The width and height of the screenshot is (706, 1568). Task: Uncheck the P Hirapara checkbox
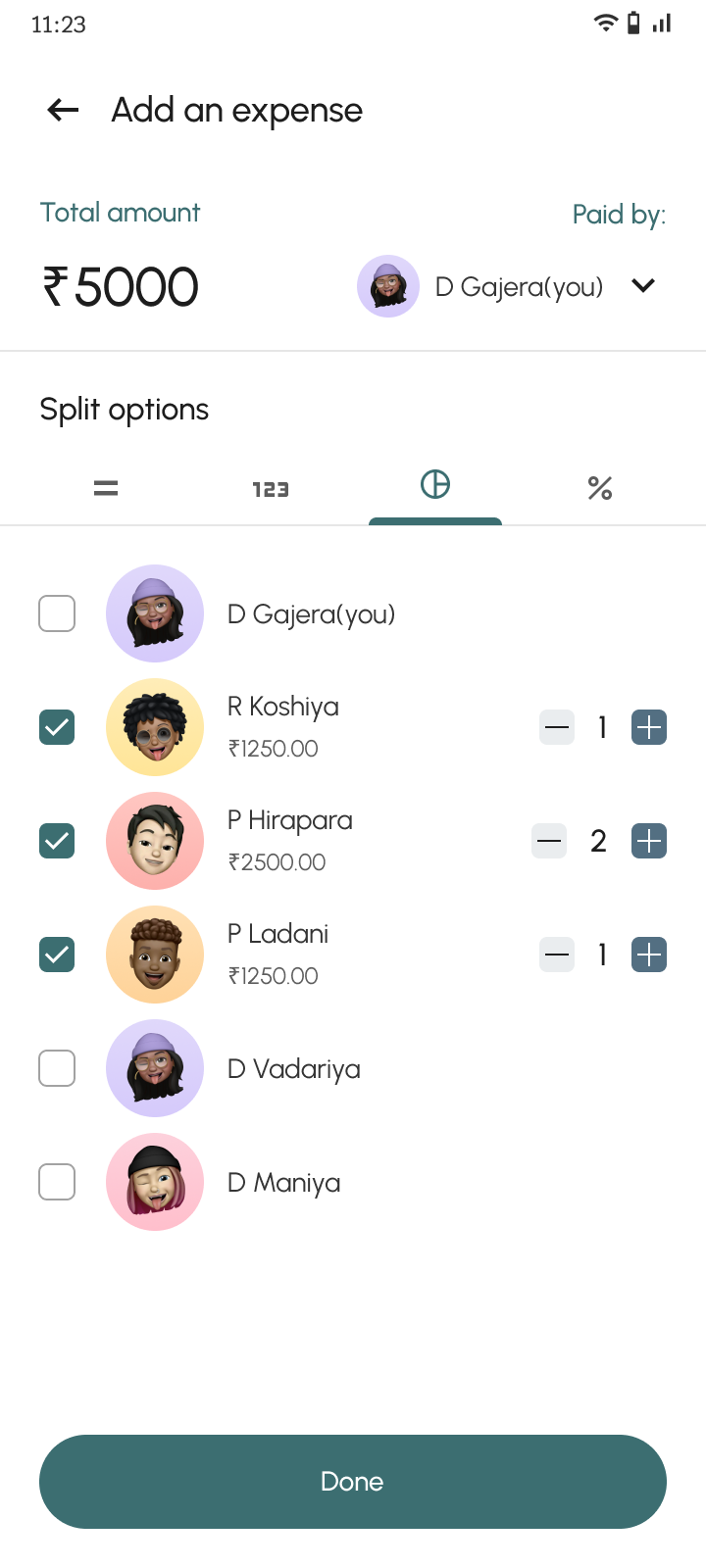57,841
